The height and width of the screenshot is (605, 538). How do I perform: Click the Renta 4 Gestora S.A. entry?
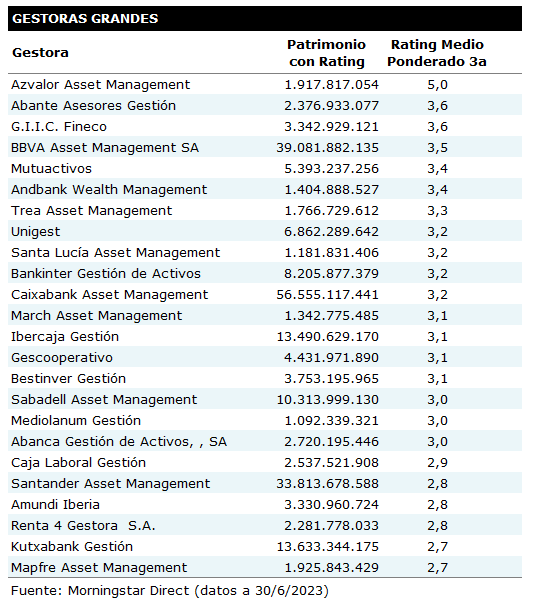[x=83, y=526]
